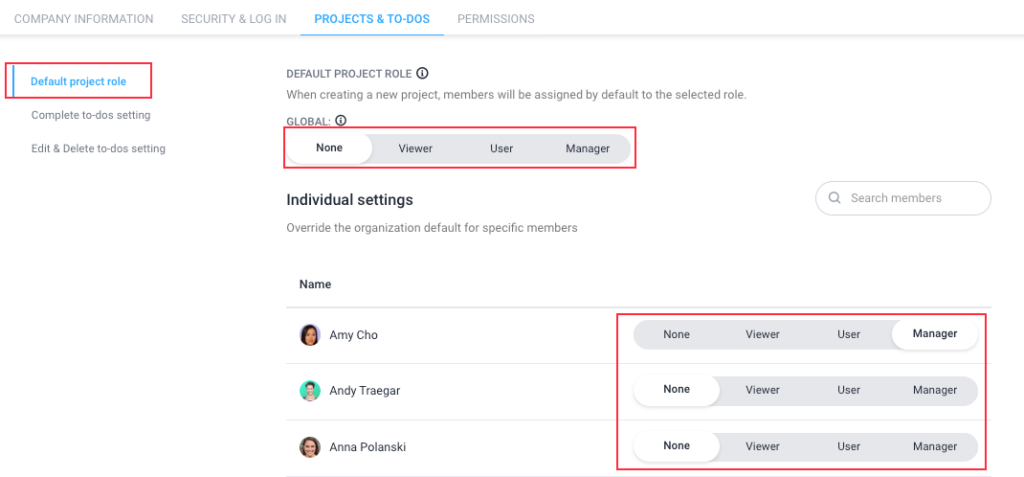The height and width of the screenshot is (477, 1024).
Task: Select Manager role for Anna Polanski
Action: pos(935,446)
